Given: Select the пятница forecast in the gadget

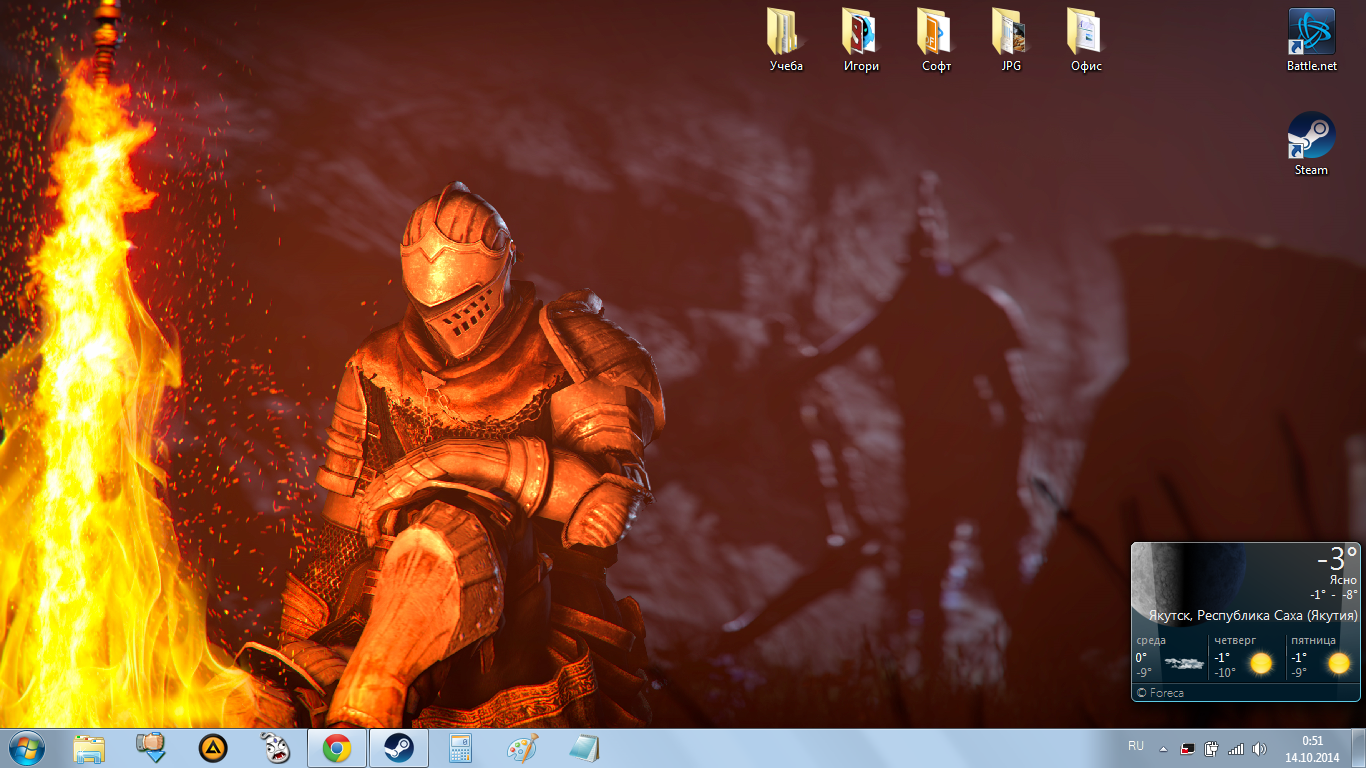Looking at the screenshot, I should pyautogui.click(x=1324, y=656).
